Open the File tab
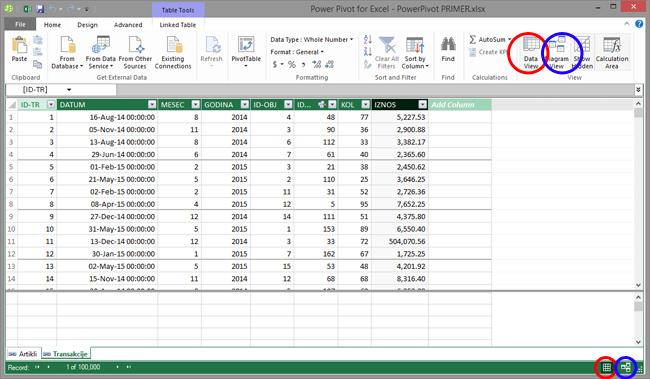 click(x=20, y=24)
